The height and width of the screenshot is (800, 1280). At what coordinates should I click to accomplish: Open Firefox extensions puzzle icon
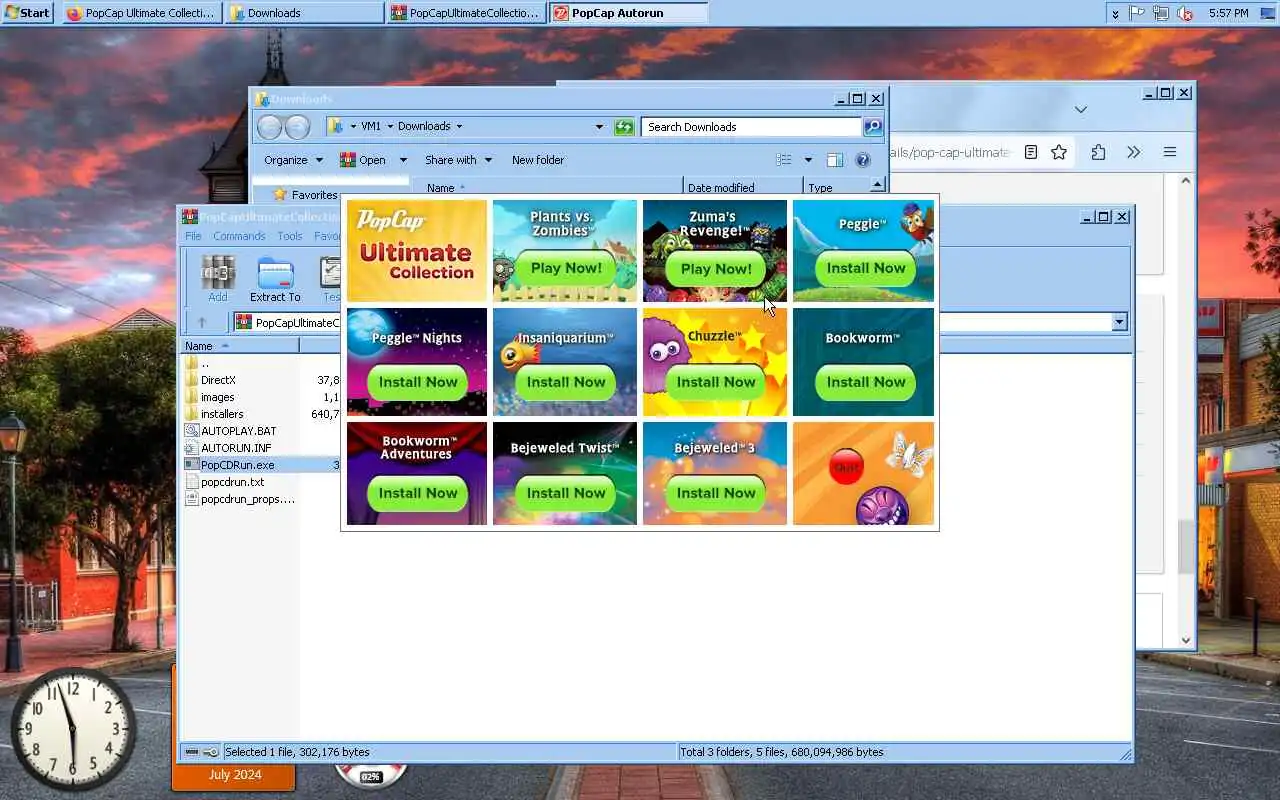click(1098, 152)
